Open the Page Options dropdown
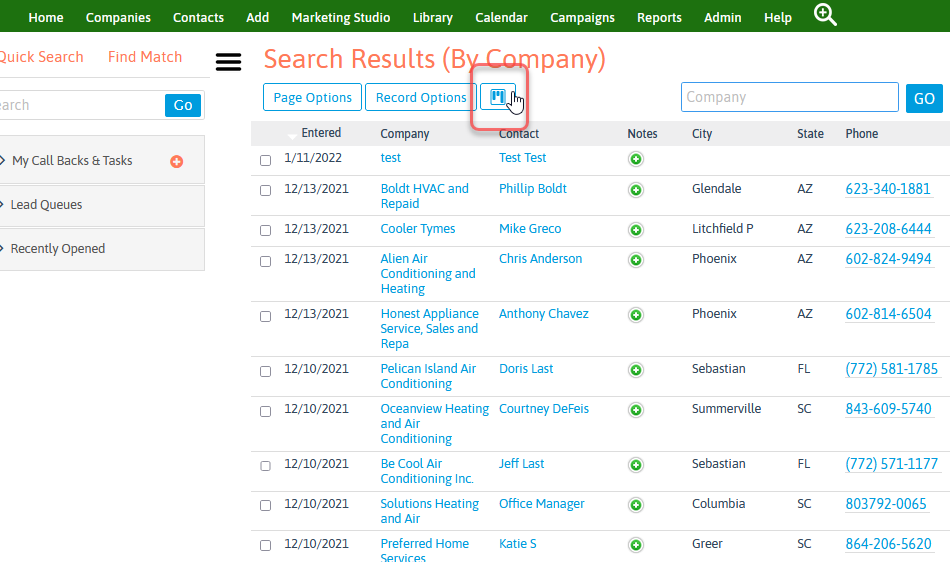Viewport: 950px width, 562px height. [x=312, y=98]
